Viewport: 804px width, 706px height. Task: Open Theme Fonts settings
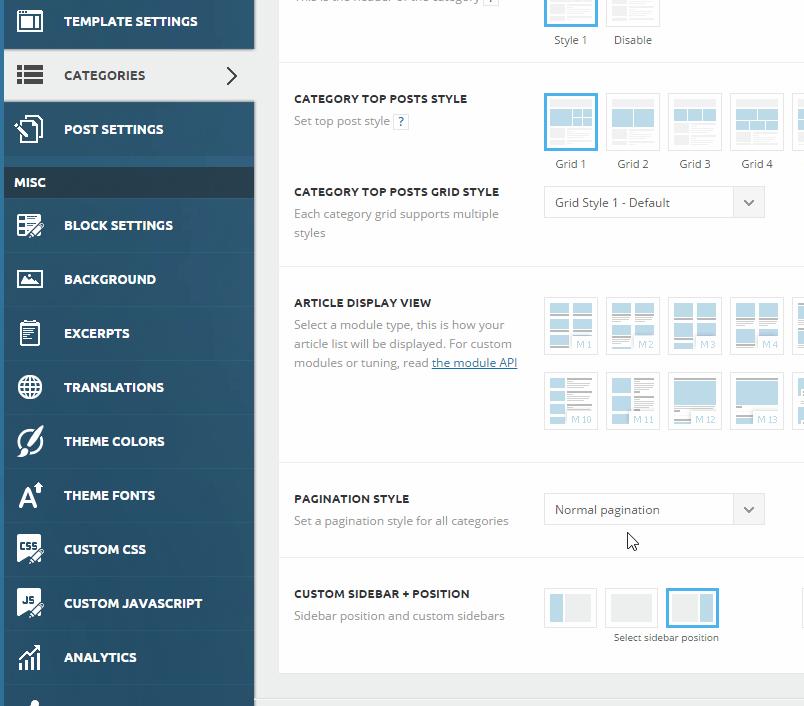click(129, 495)
